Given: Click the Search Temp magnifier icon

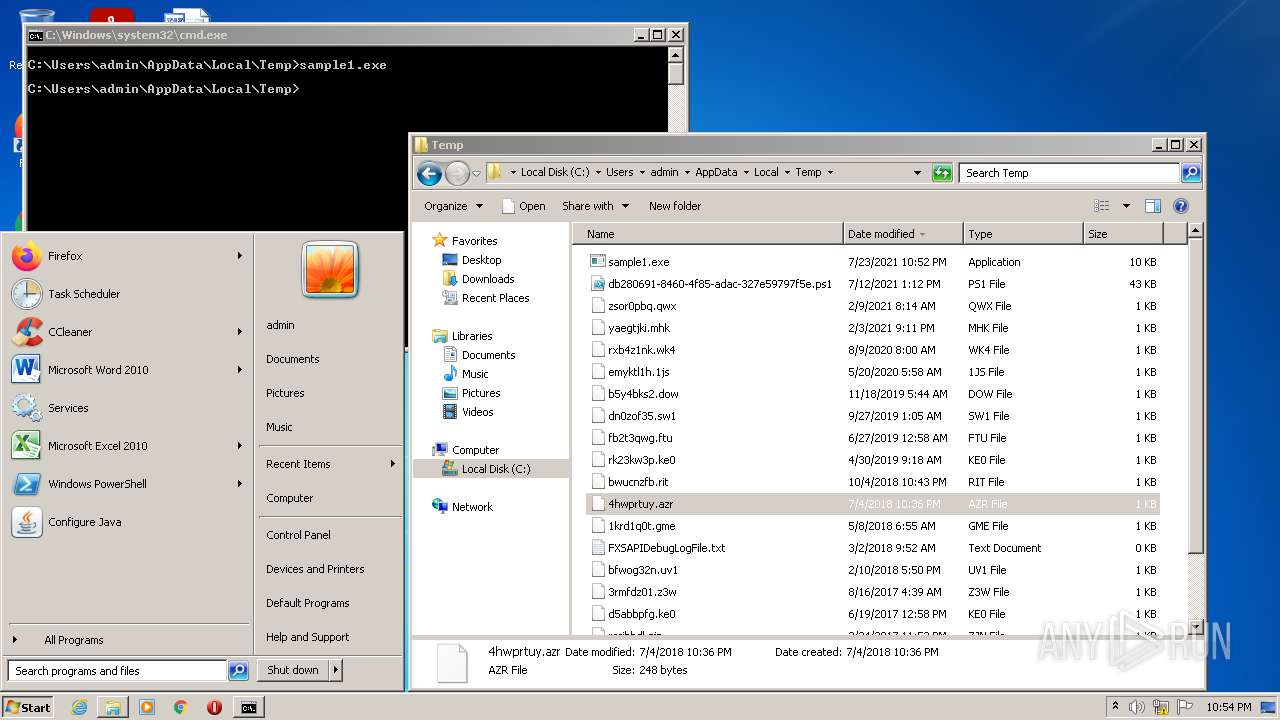Looking at the screenshot, I should coord(1190,173).
